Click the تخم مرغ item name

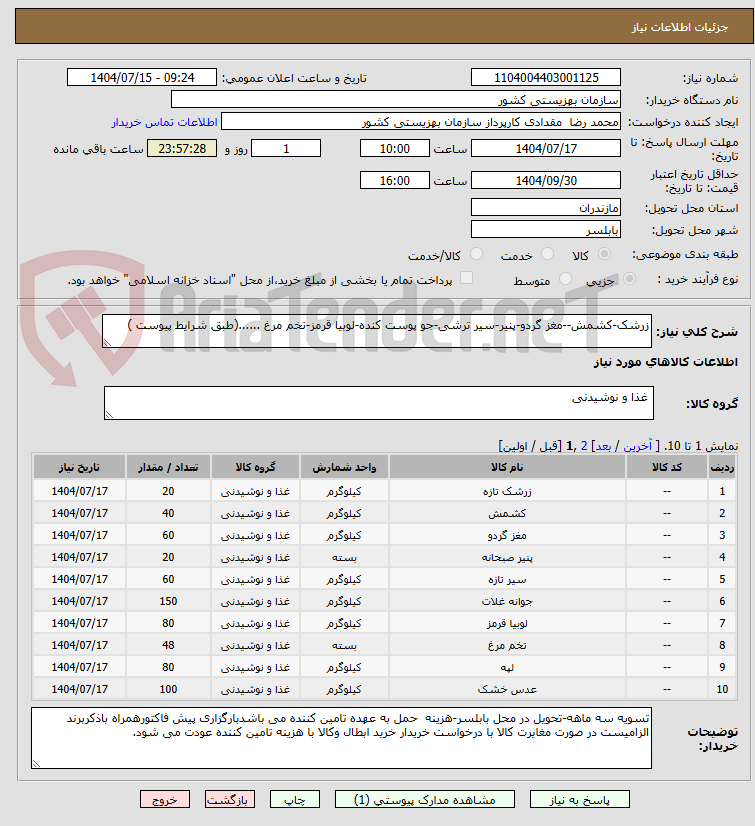(x=507, y=645)
